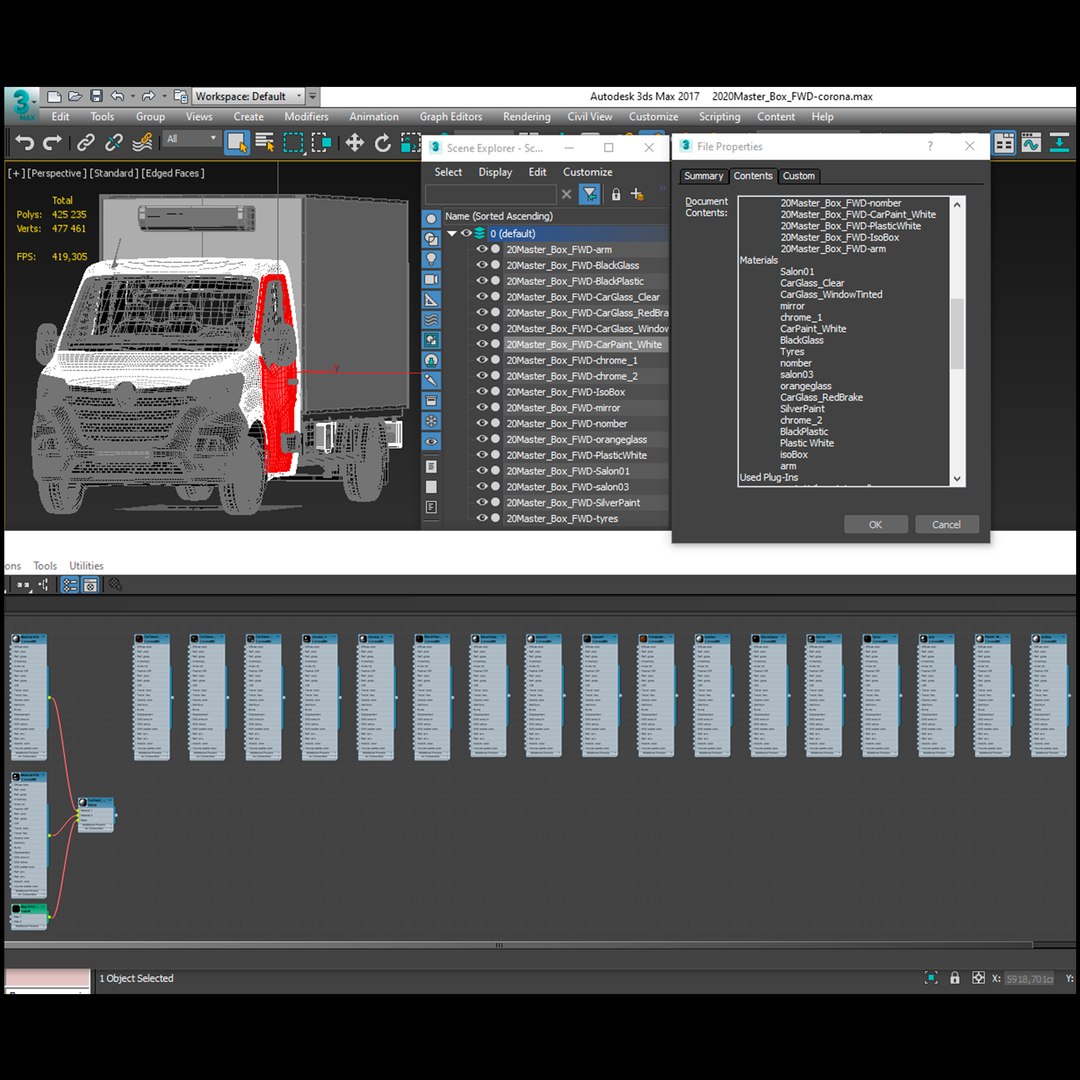Toggle the Window/Crossing selection icon
This screenshot has width=1080, height=1080.
(322, 143)
